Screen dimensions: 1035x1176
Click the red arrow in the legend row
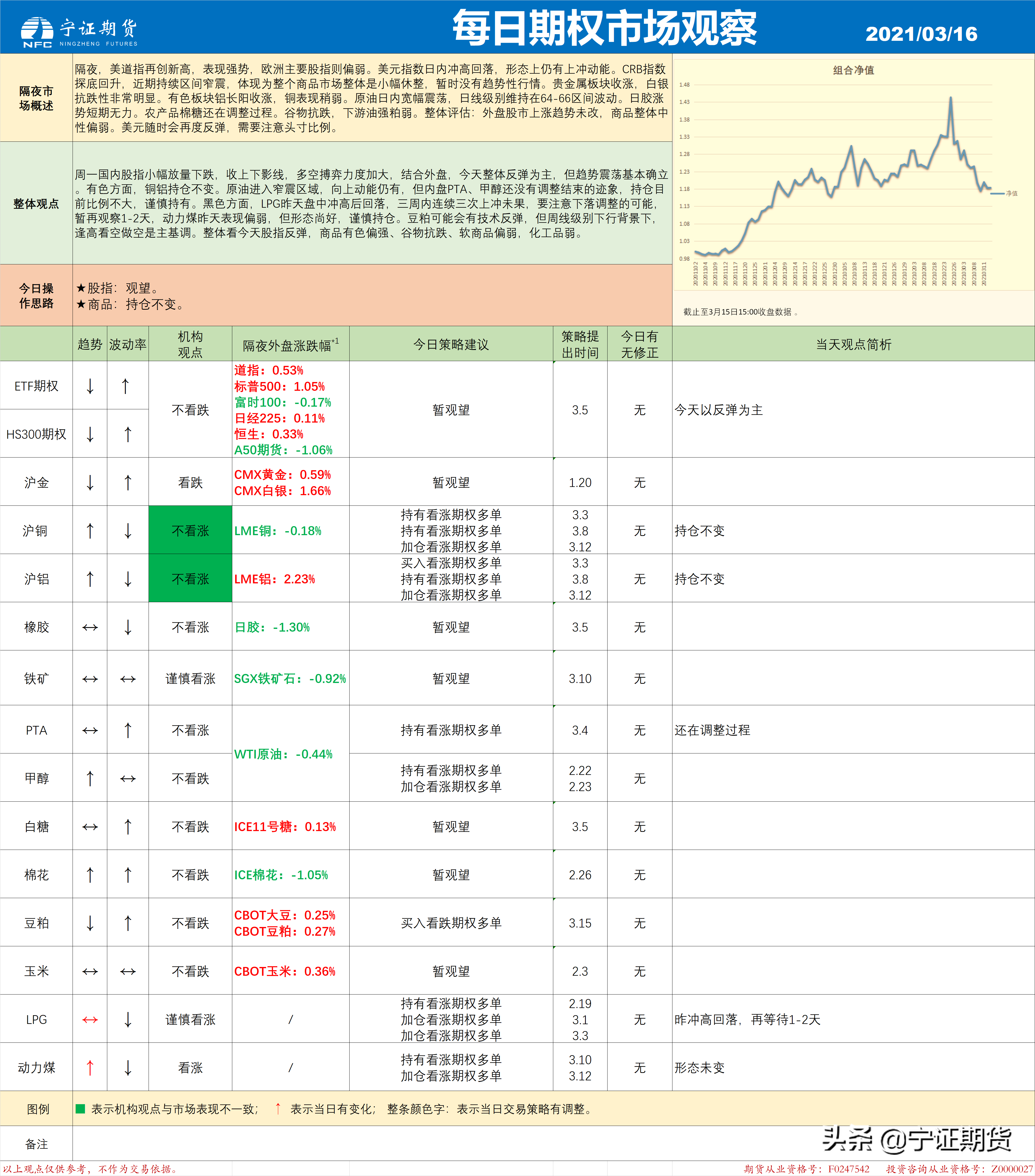pos(278,1108)
